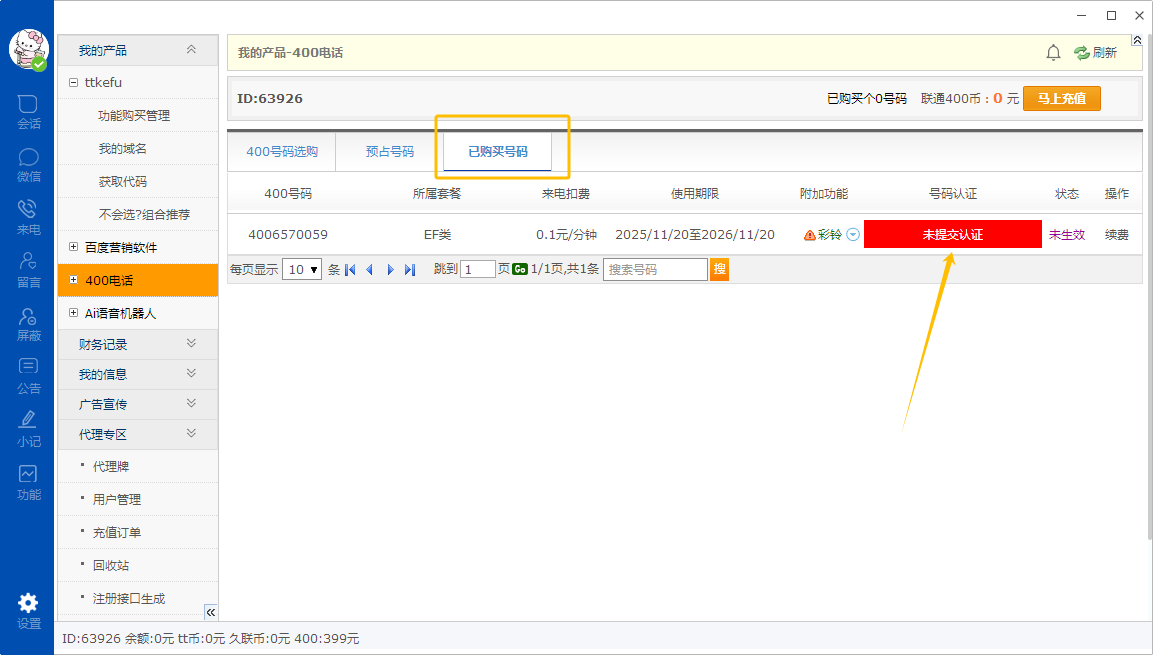Open the per-page count dropdown
The height and width of the screenshot is (655, 1153).
tap(302, 269)
